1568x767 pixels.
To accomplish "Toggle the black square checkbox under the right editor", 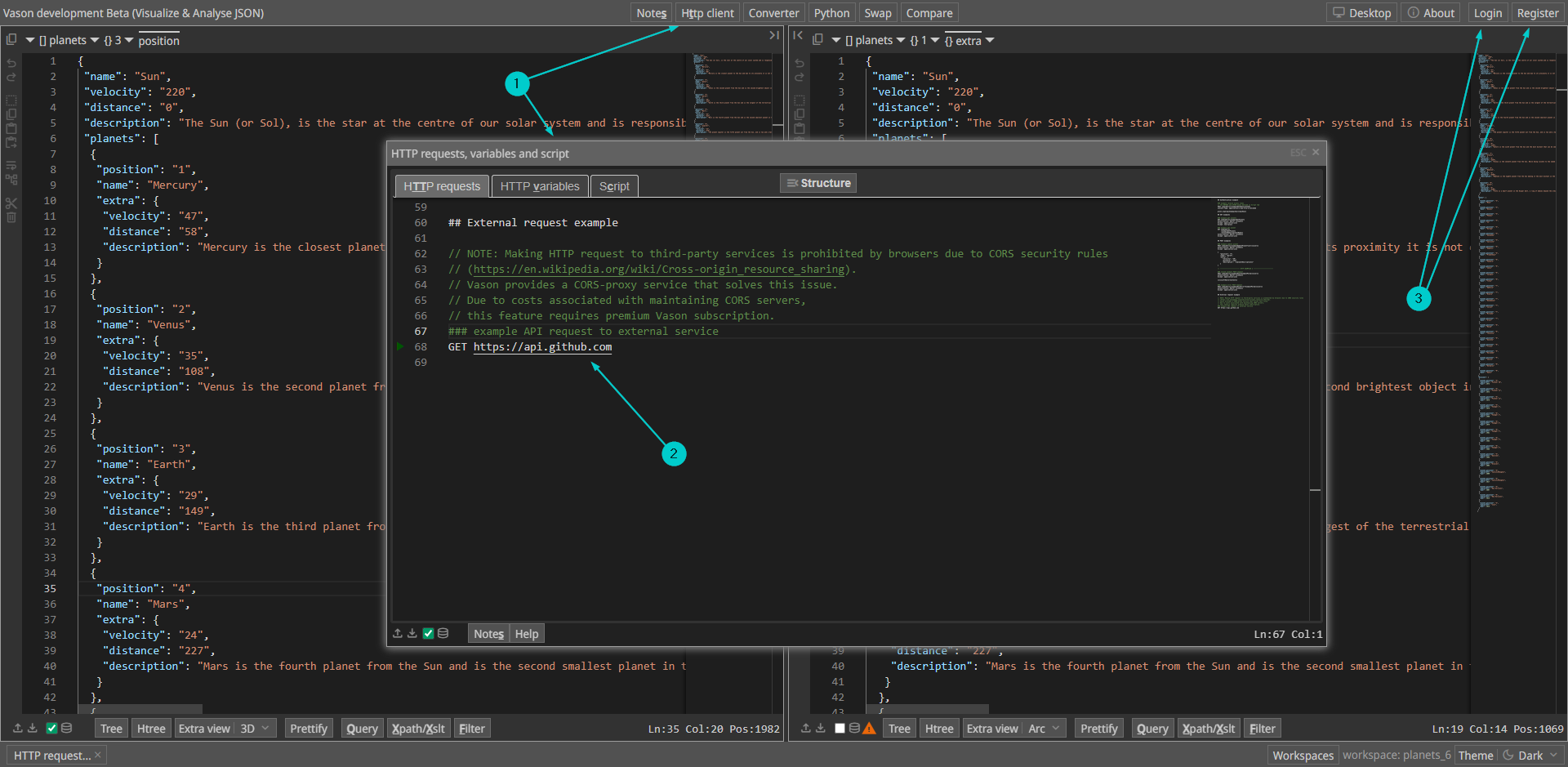I will [840, 729].
